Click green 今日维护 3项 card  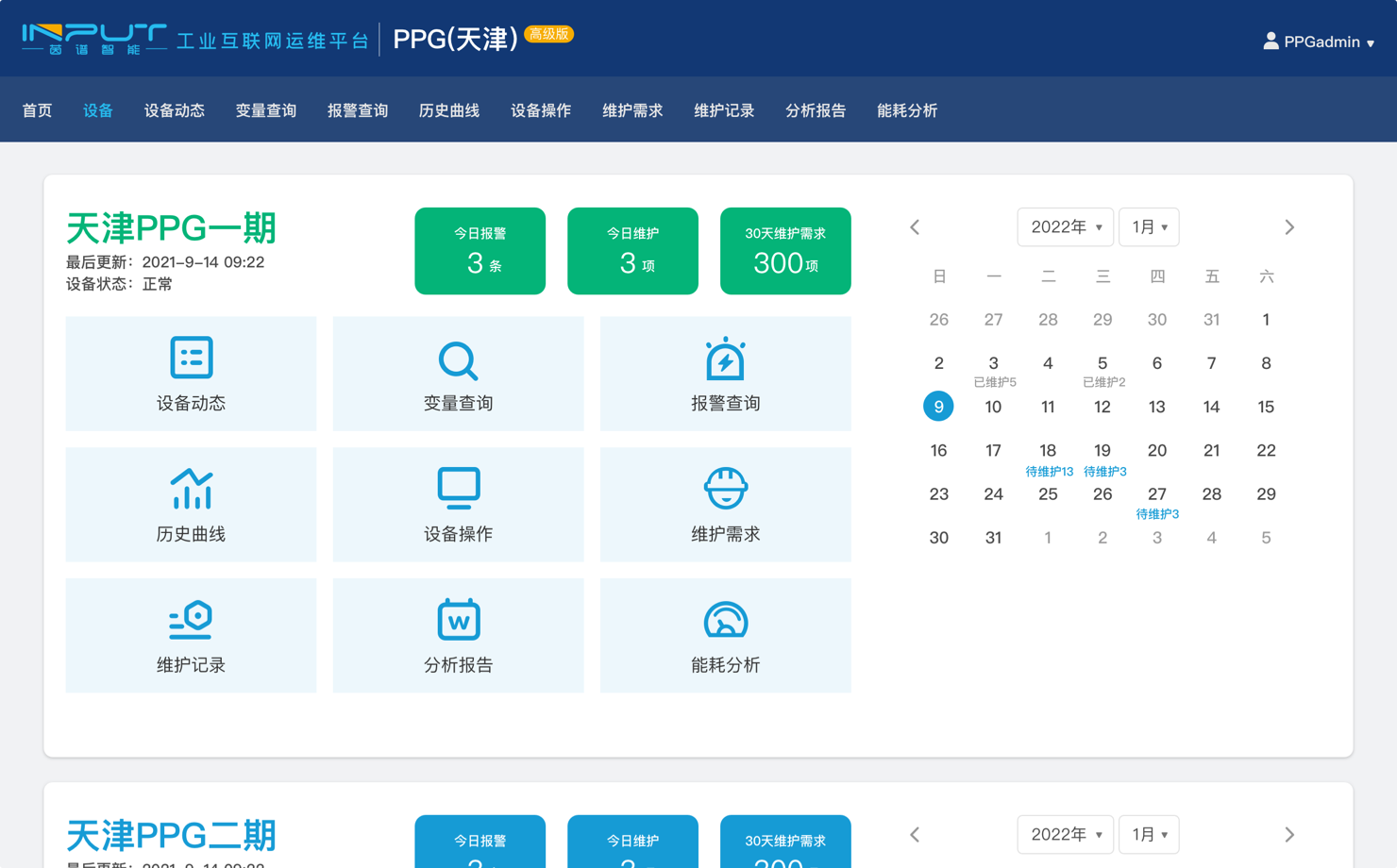pos(632,251)
